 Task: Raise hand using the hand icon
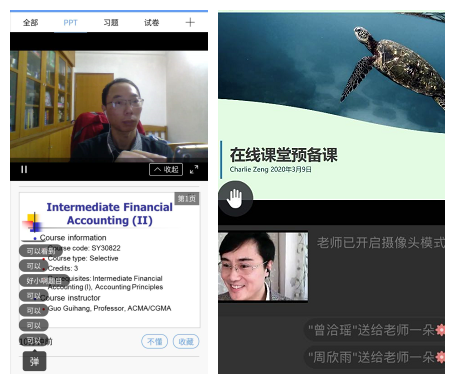tap(235, 198)
